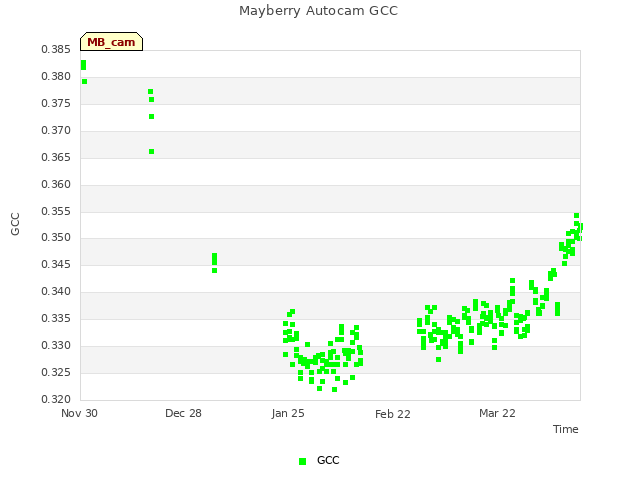Click the 0.350 y-axis value

click(x=56, y=238)
